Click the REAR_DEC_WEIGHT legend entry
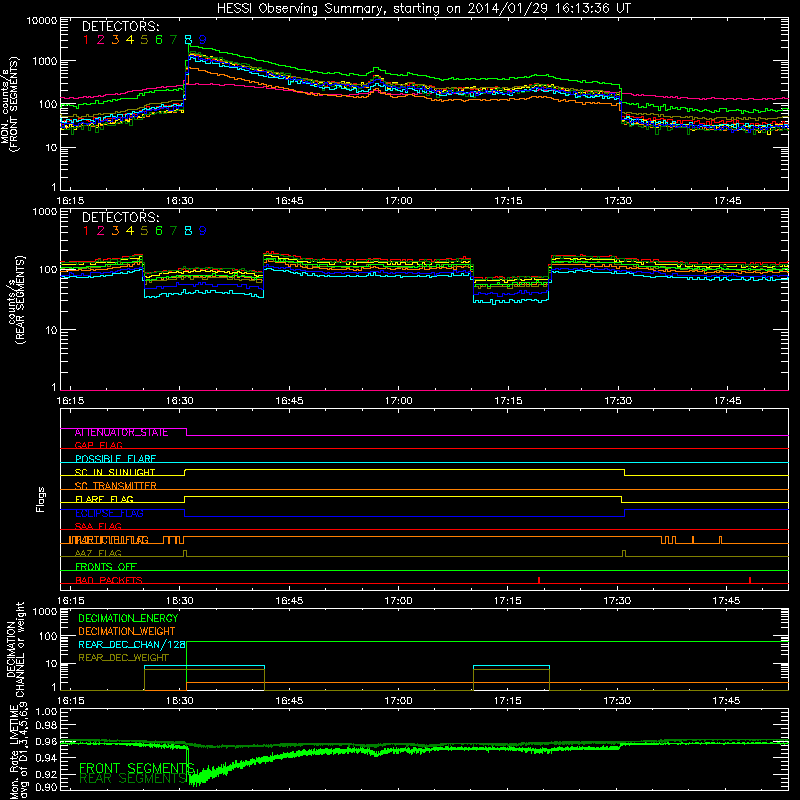Image resolution: width=800 pixels, height=800 pixels. [123, 658]
